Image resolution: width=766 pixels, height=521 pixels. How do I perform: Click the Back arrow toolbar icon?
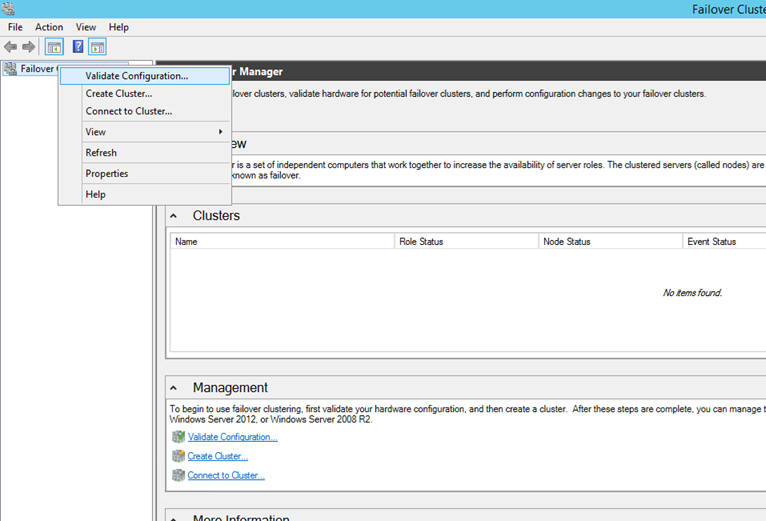coord(11,47)
